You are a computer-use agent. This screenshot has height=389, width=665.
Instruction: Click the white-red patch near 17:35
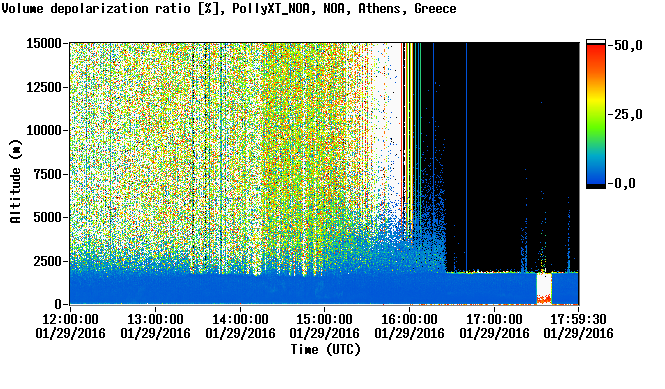coord(544,289)
